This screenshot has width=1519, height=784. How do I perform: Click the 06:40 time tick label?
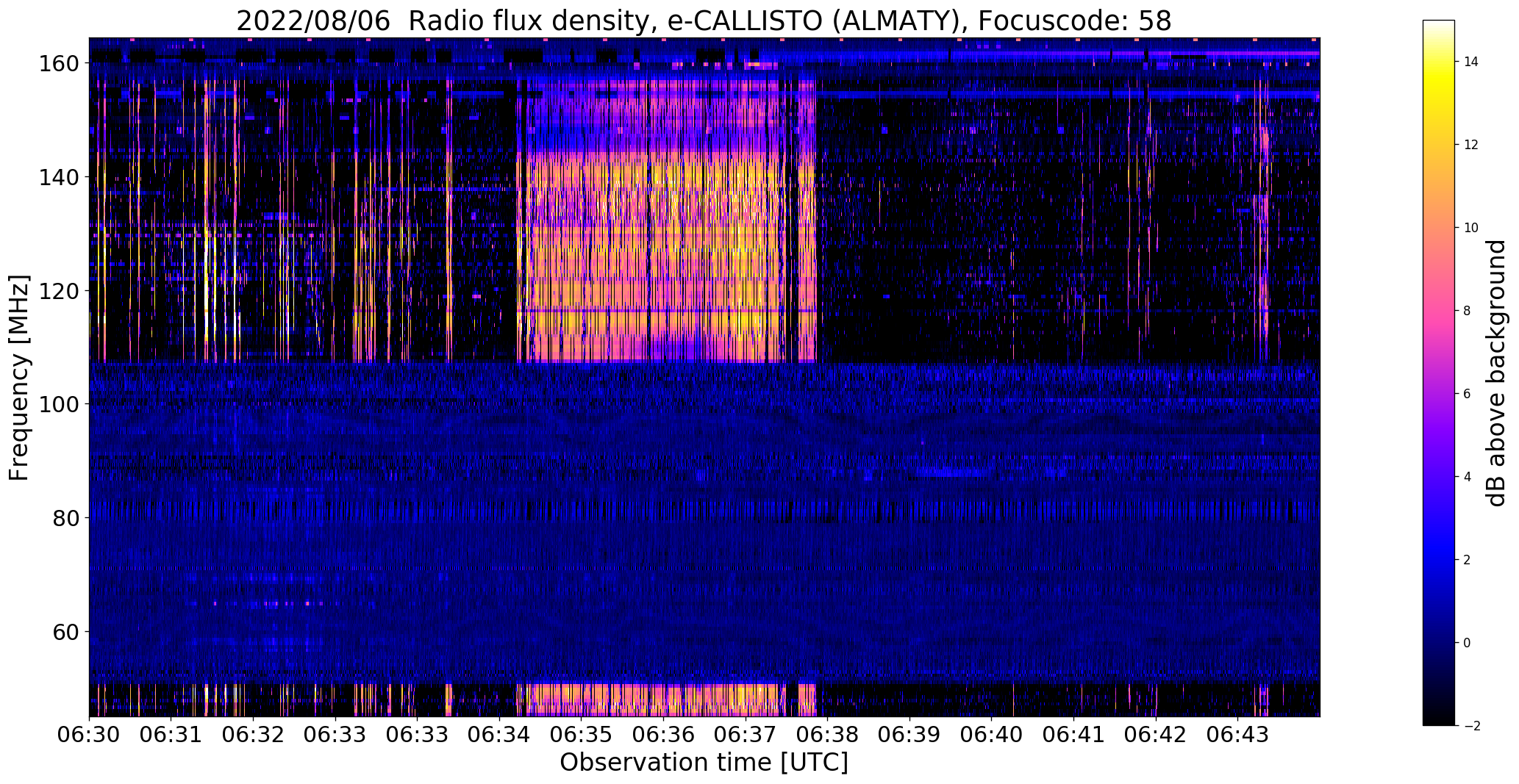[x=992, y=735]
